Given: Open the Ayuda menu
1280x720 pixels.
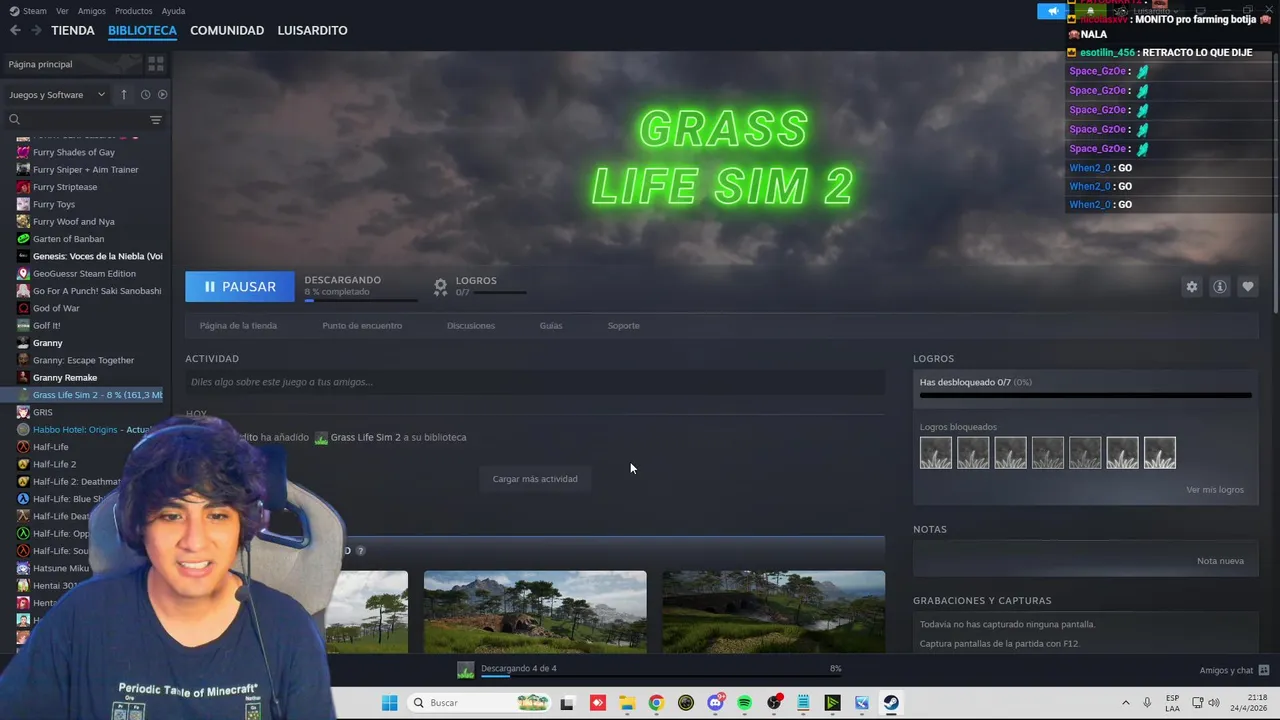Looking at the screenshot, I should (x=173, y=11).
